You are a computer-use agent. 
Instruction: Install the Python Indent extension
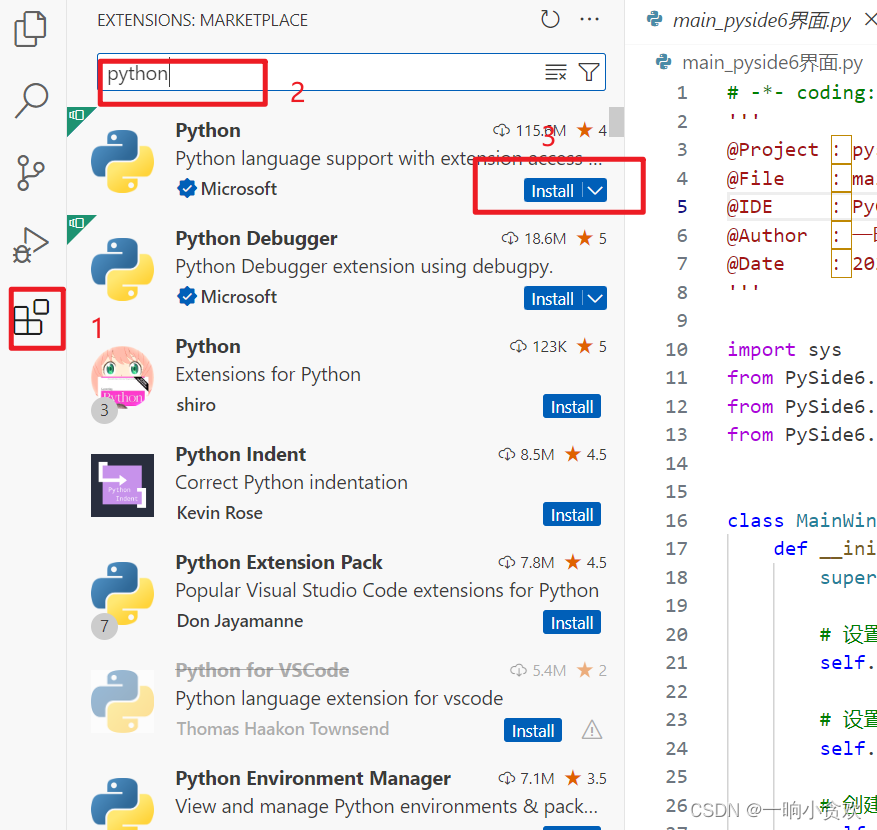click(x=571, y=514)
